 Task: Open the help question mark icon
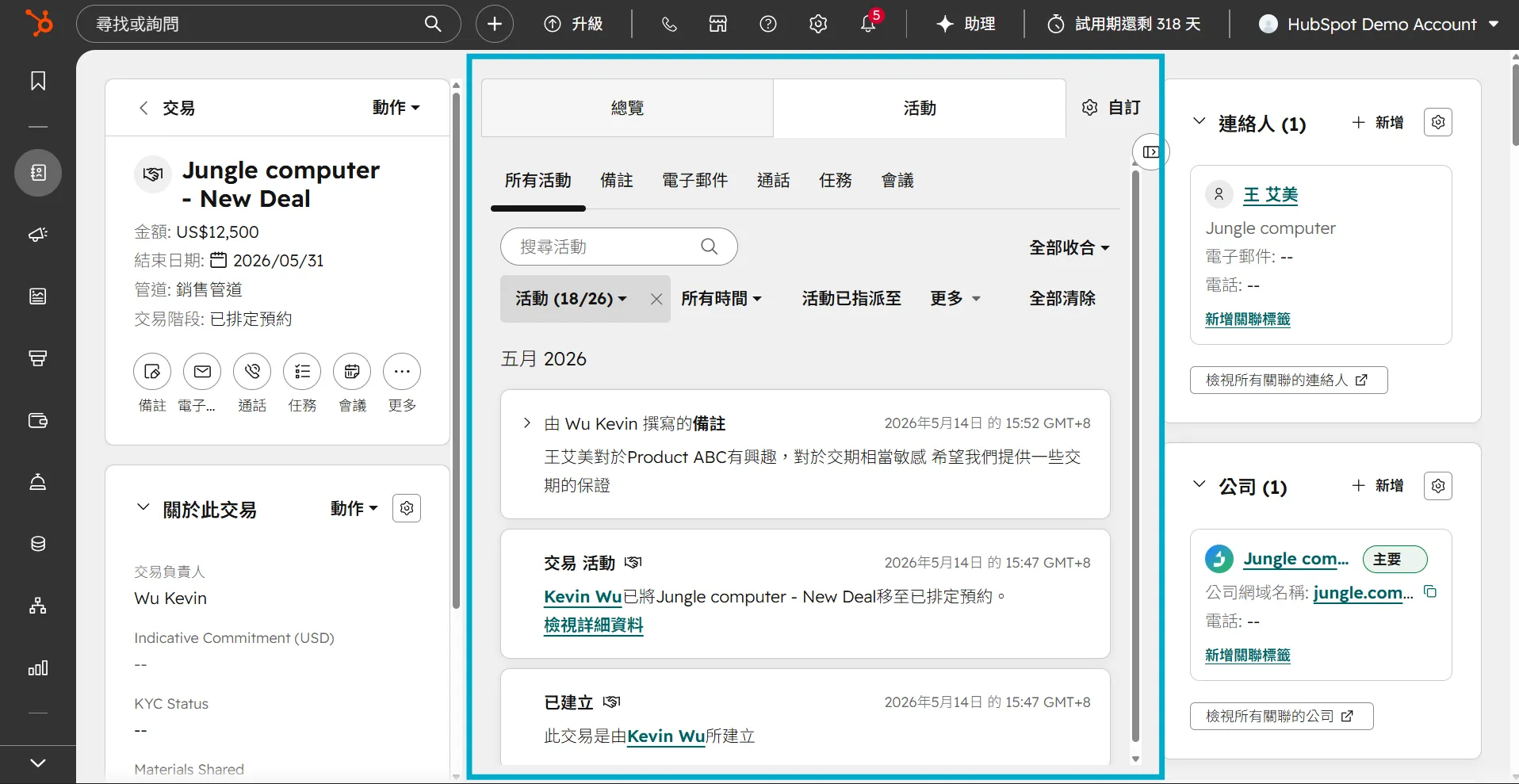point(768,24)
